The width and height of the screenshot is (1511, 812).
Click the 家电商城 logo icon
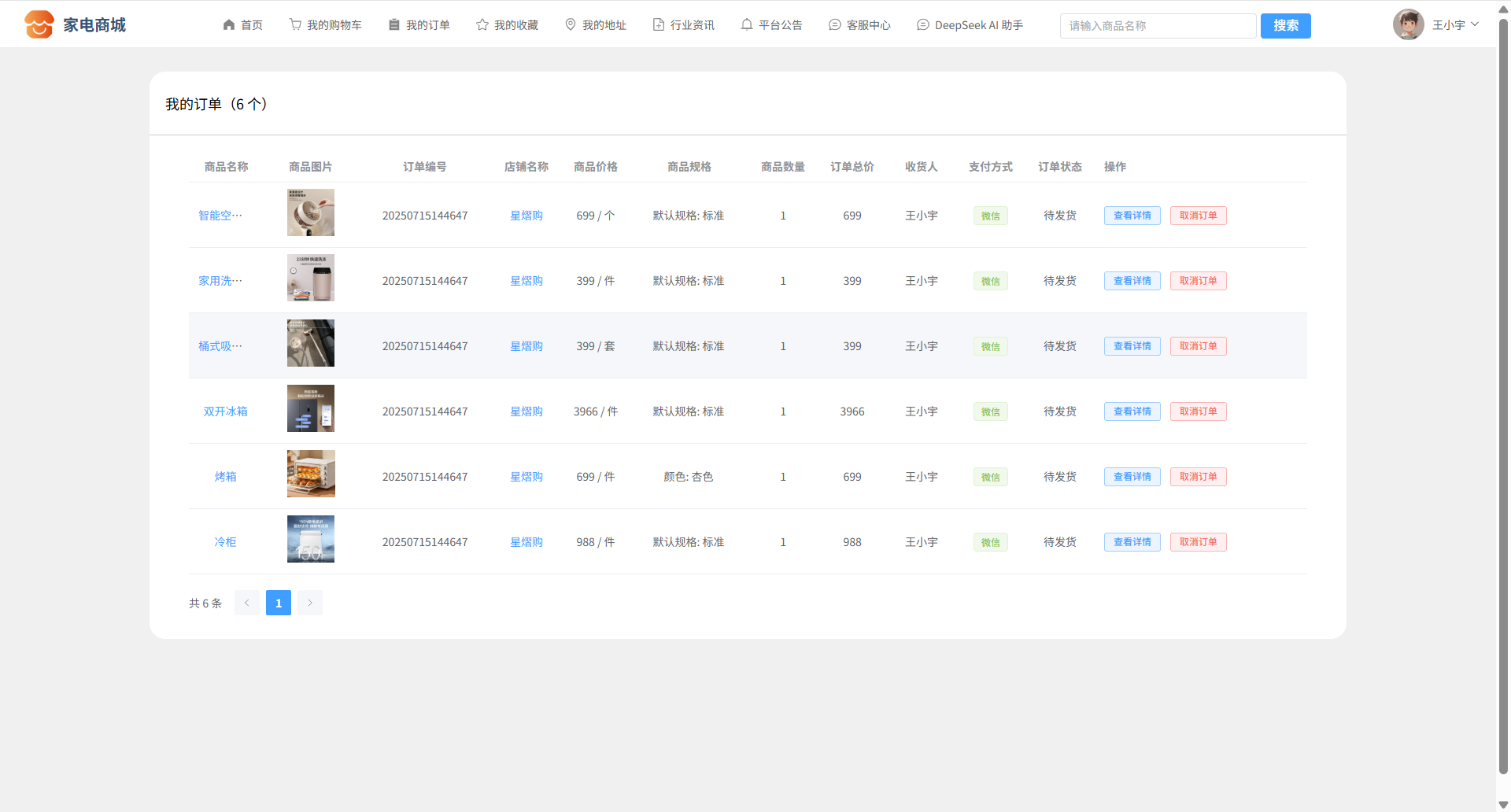click(39, 24)
